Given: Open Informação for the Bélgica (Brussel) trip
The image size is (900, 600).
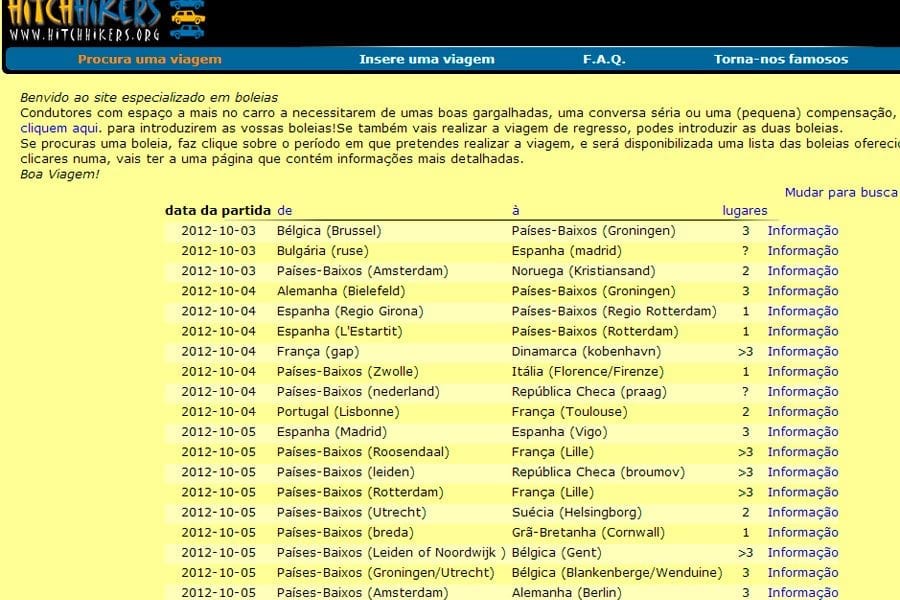Looking at the screenshot, I should [802, 231].
